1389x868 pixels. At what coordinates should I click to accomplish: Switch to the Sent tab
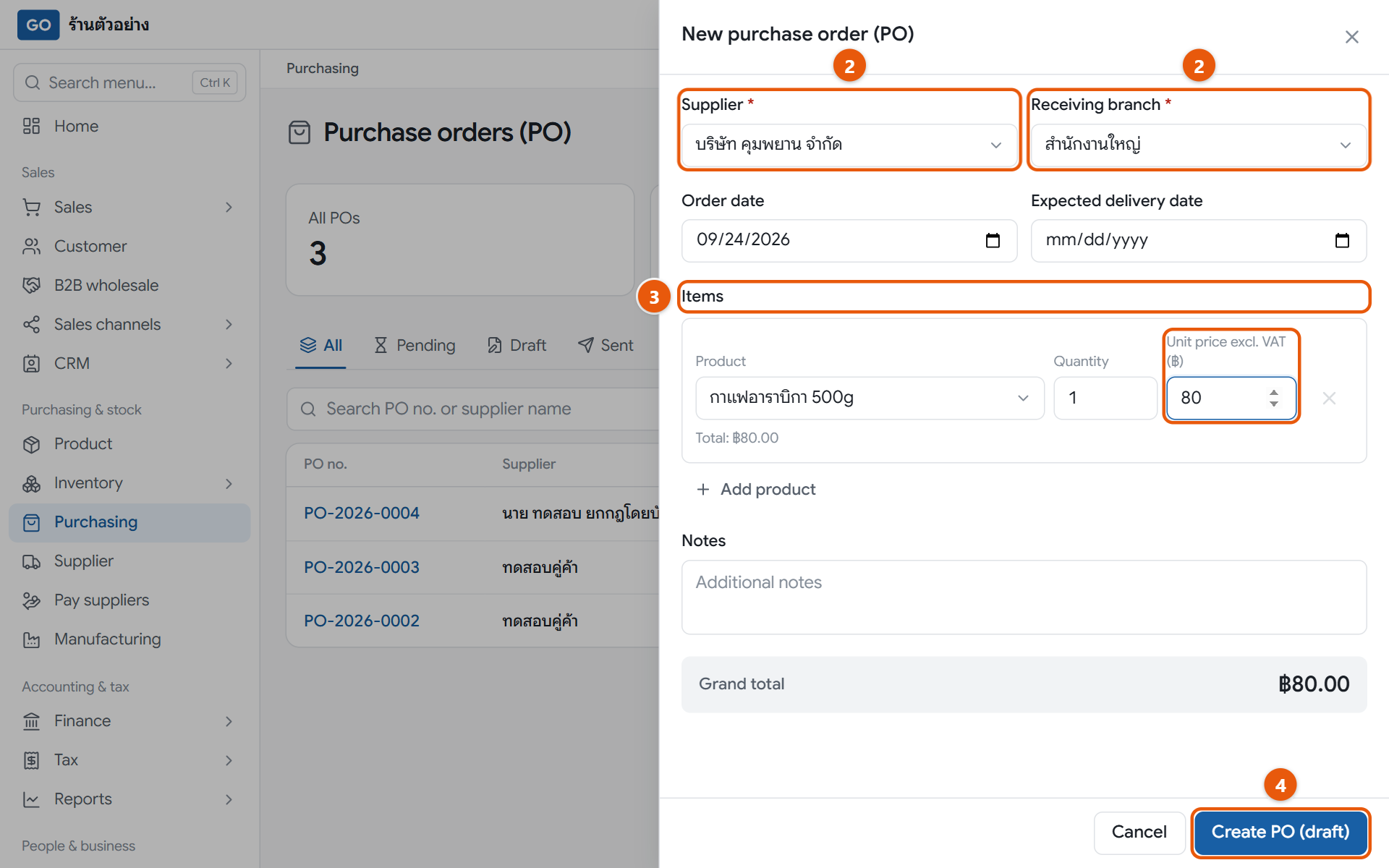pyautogui.click(x=606, y=346)
